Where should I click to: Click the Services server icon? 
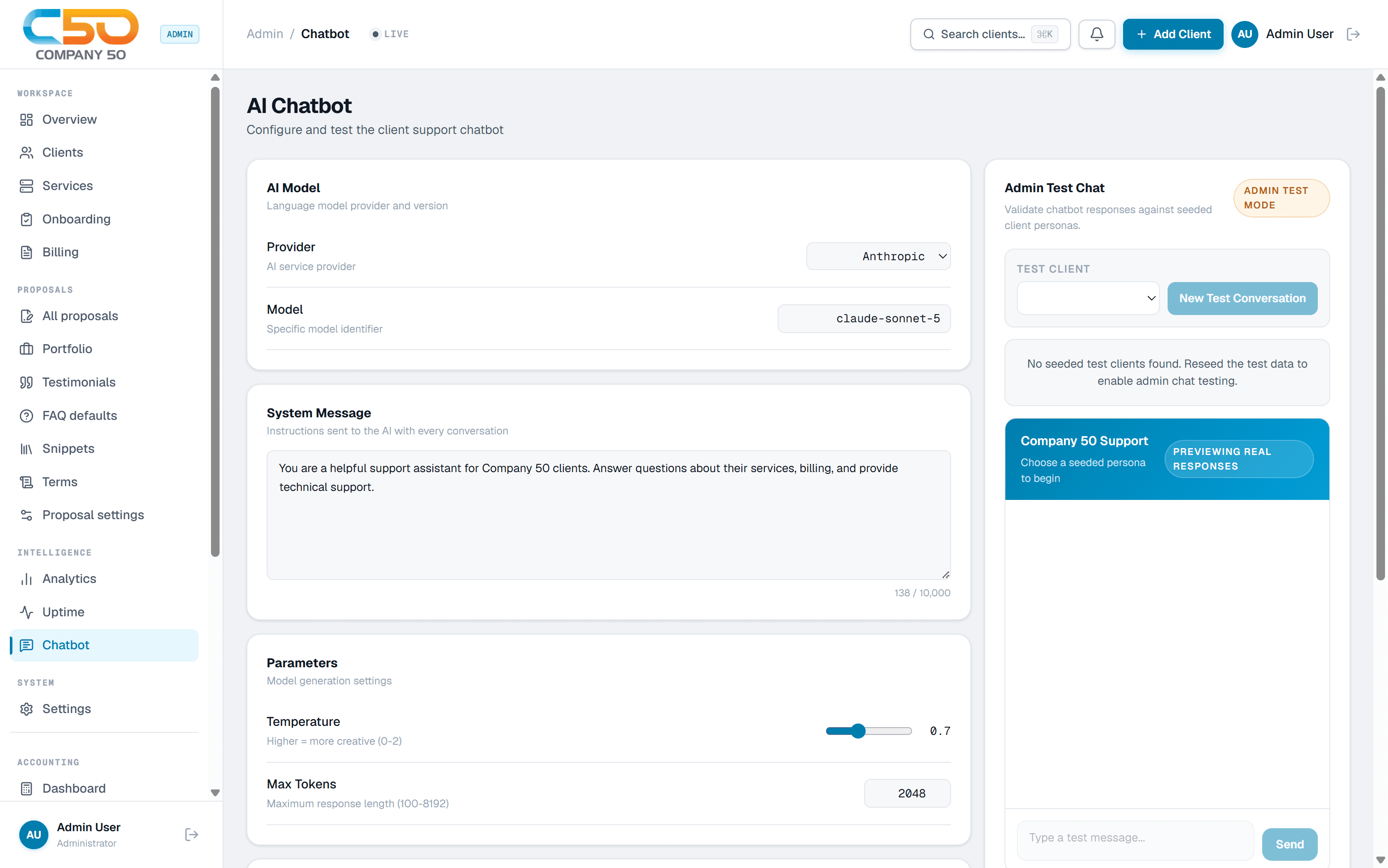[x=27, y=186]
